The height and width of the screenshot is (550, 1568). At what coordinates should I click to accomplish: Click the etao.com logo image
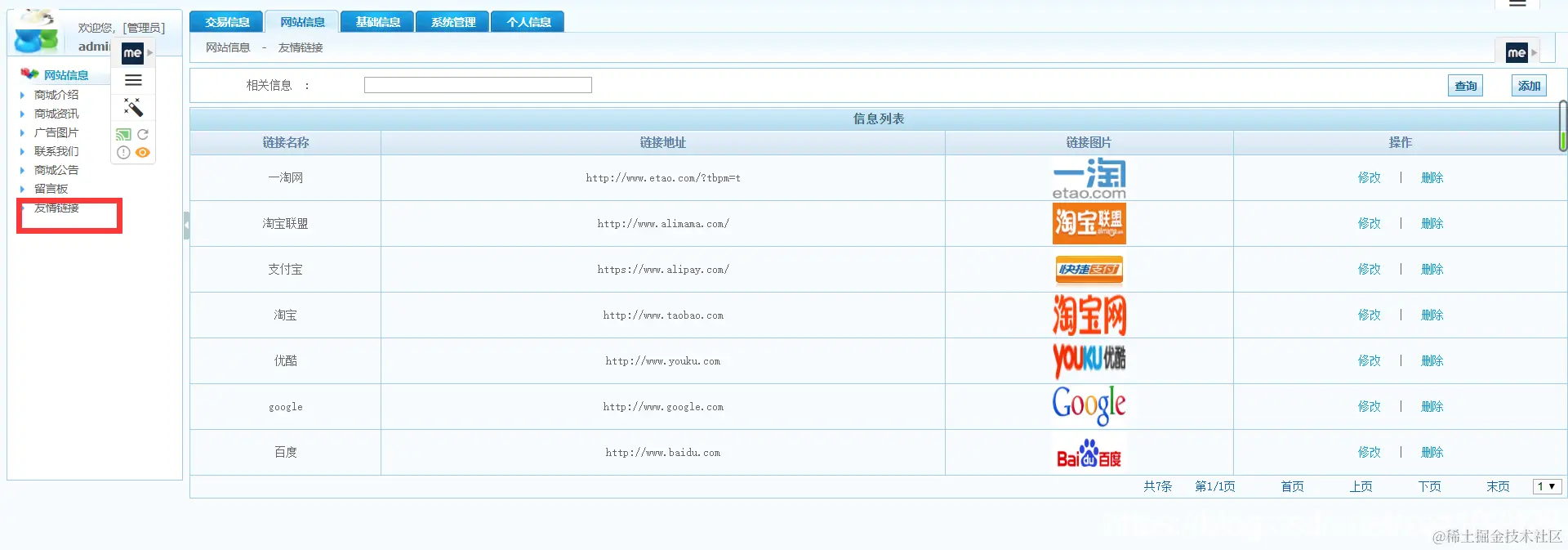coord(1089,178)
